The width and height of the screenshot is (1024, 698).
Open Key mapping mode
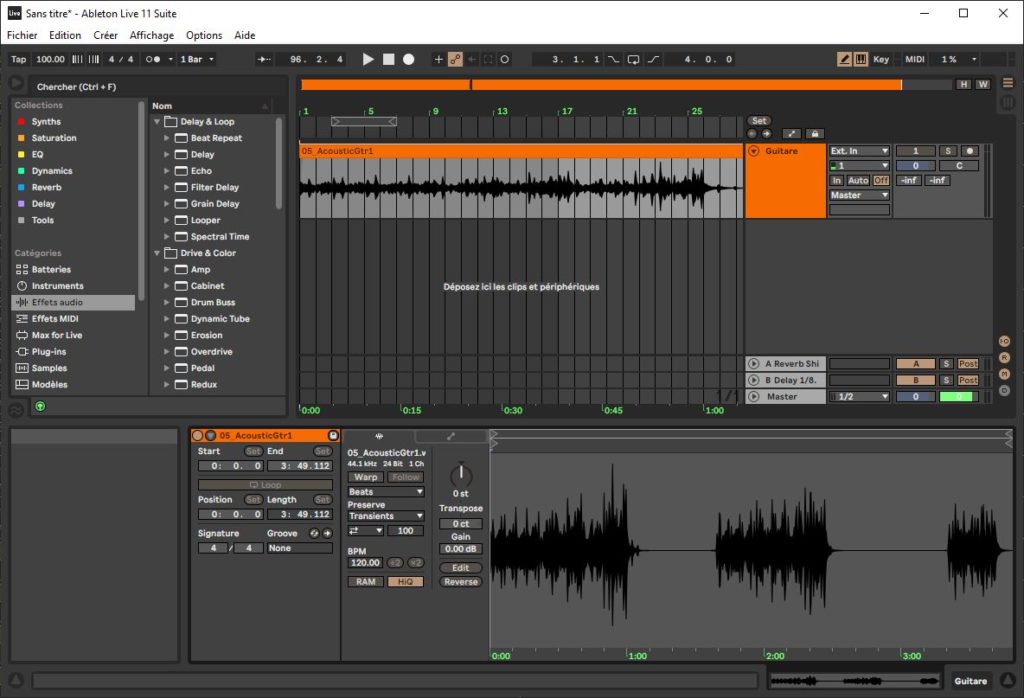pyautogui.click(x=881, y=58)
